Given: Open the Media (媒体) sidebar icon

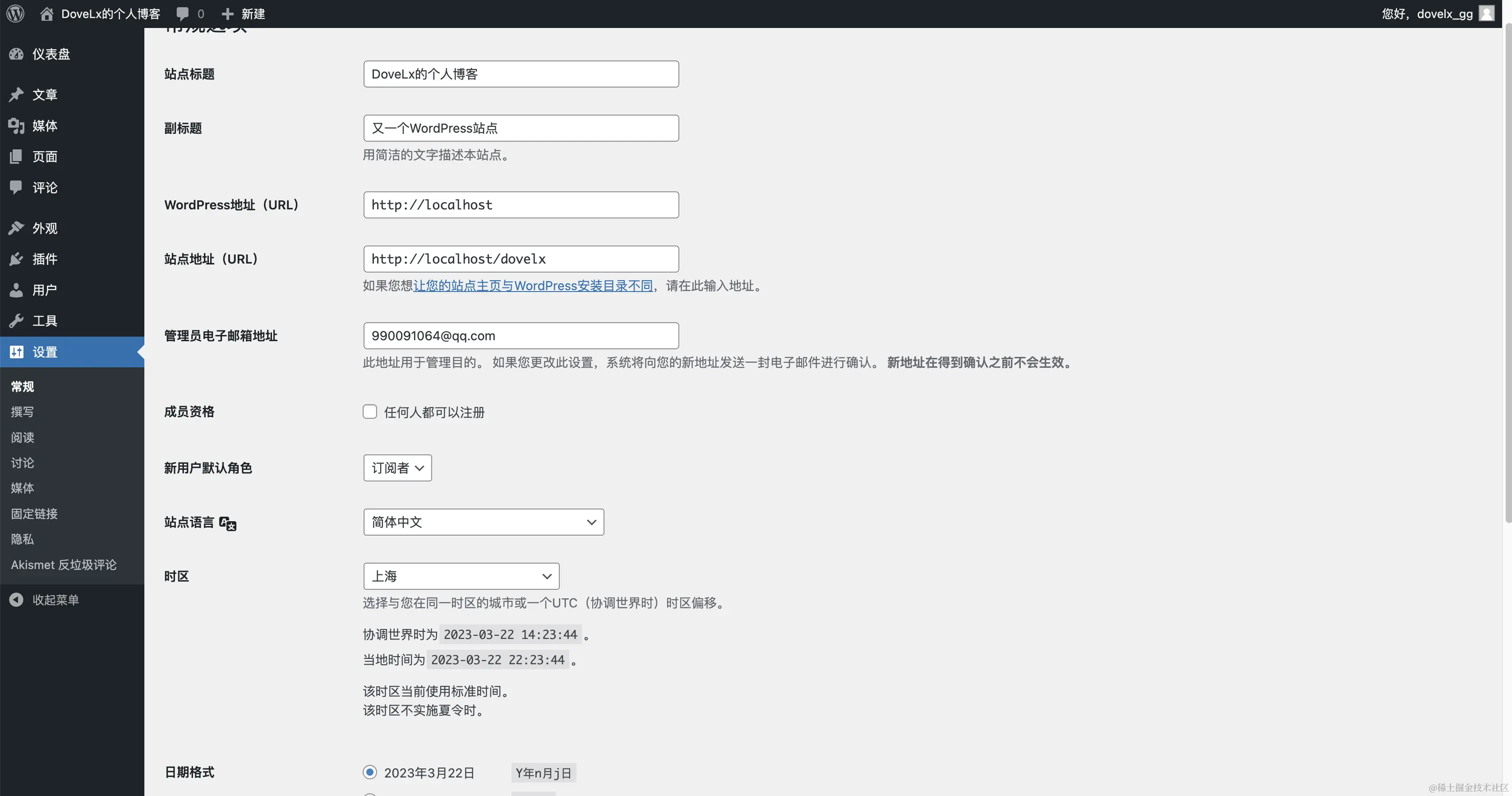Looking at the screenshot, I should (x=16, y=126).
